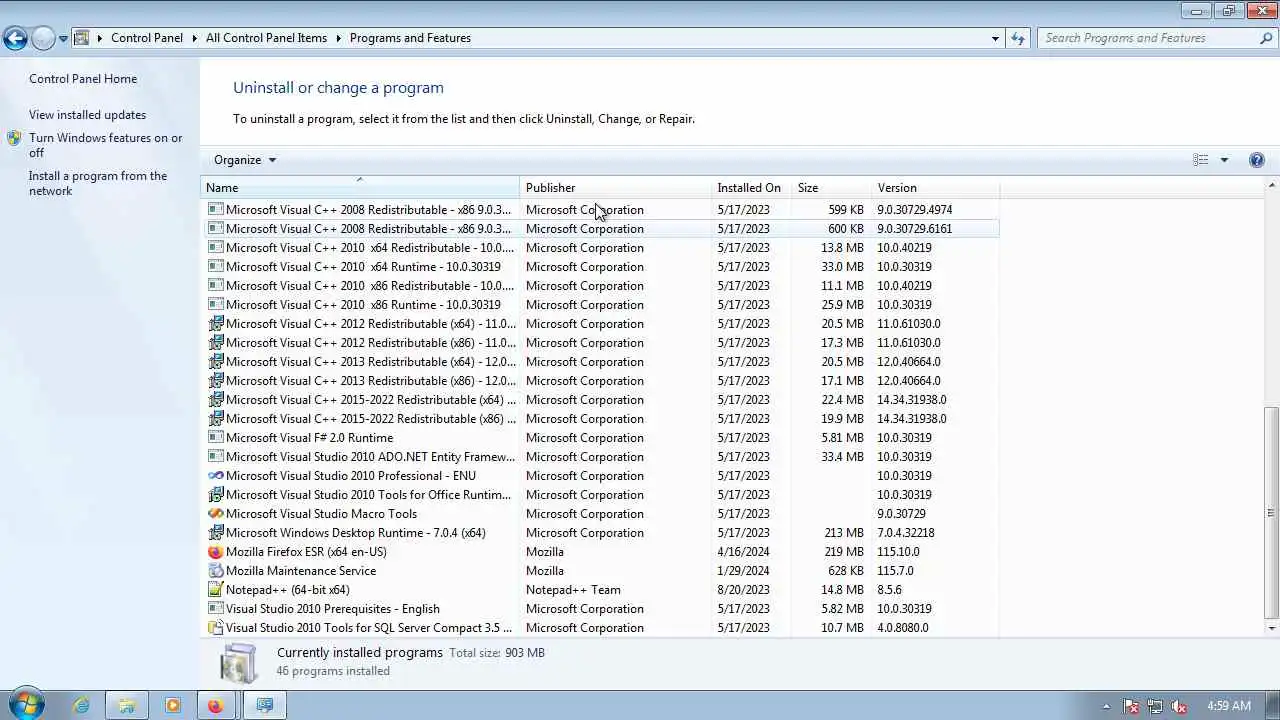The image size is (1280, 720).
Task: Click the search magnifier icon
Action: (x=1266, y=38)
